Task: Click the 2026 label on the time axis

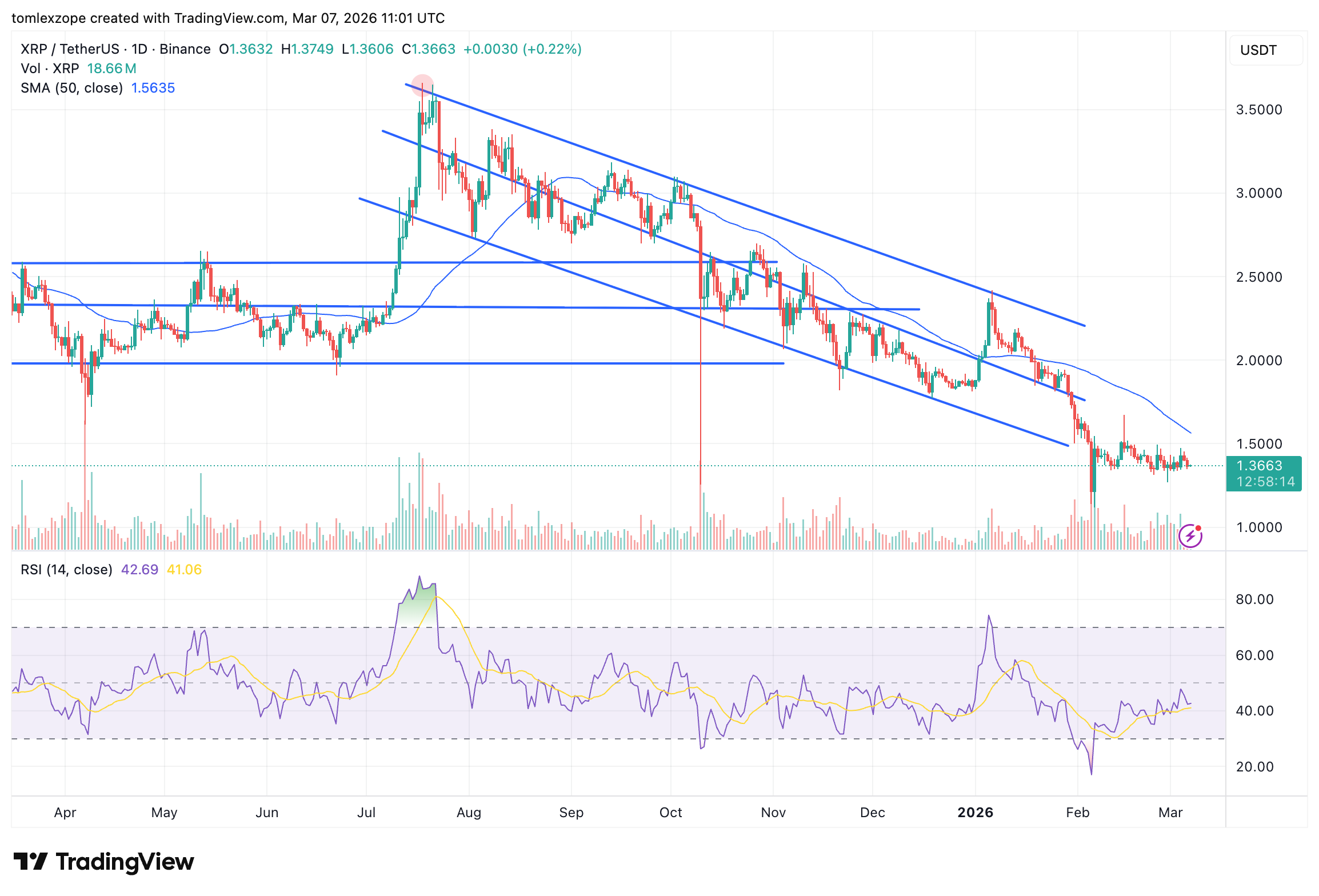Action: click(x=976, y=812)
